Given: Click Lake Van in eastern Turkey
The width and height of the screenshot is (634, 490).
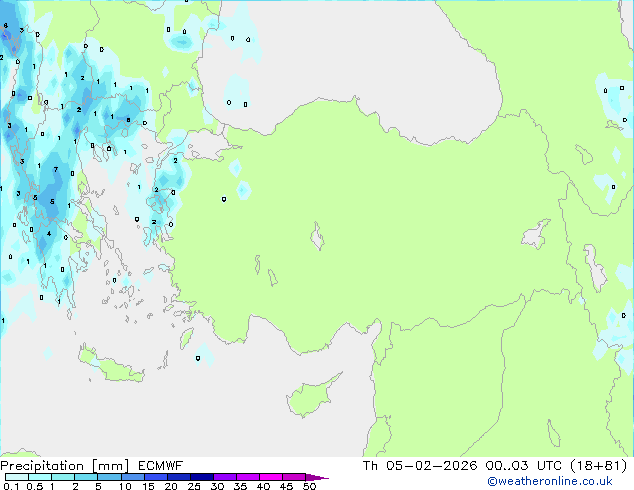Looking at the screenshot, I should click(537, 235).
